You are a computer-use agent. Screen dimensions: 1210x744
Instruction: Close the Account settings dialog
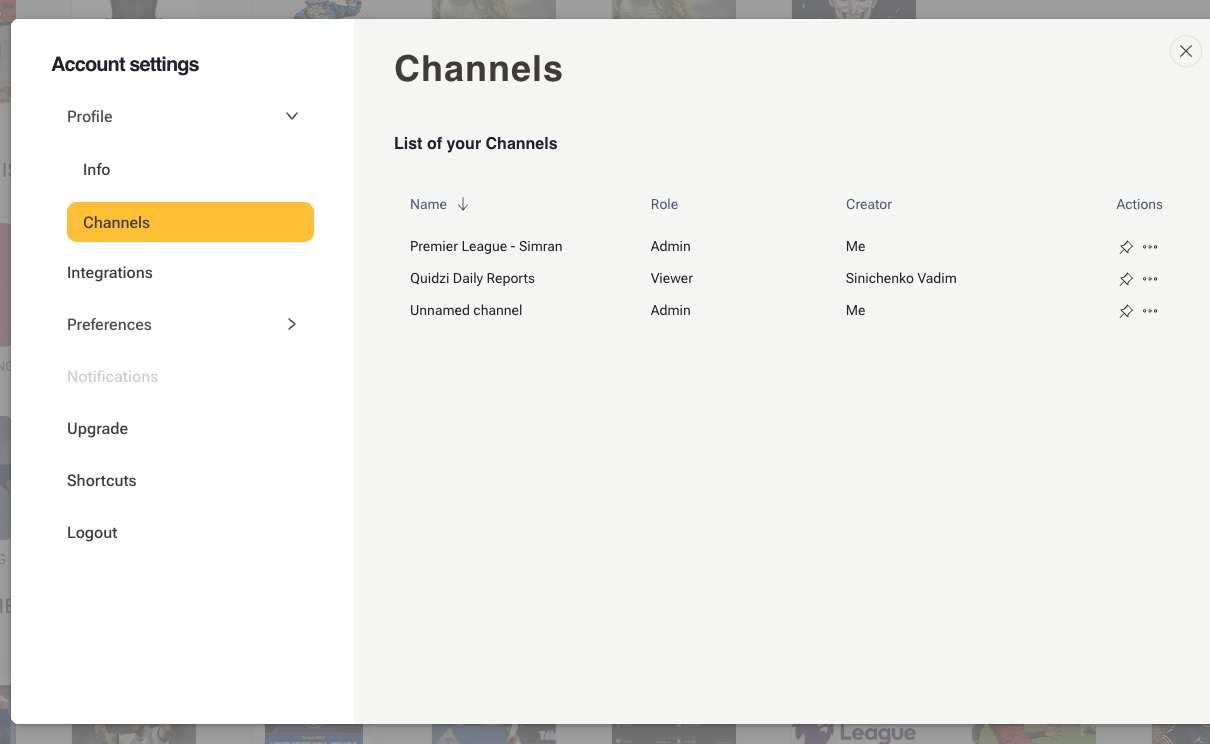(x=1185, y=51)
